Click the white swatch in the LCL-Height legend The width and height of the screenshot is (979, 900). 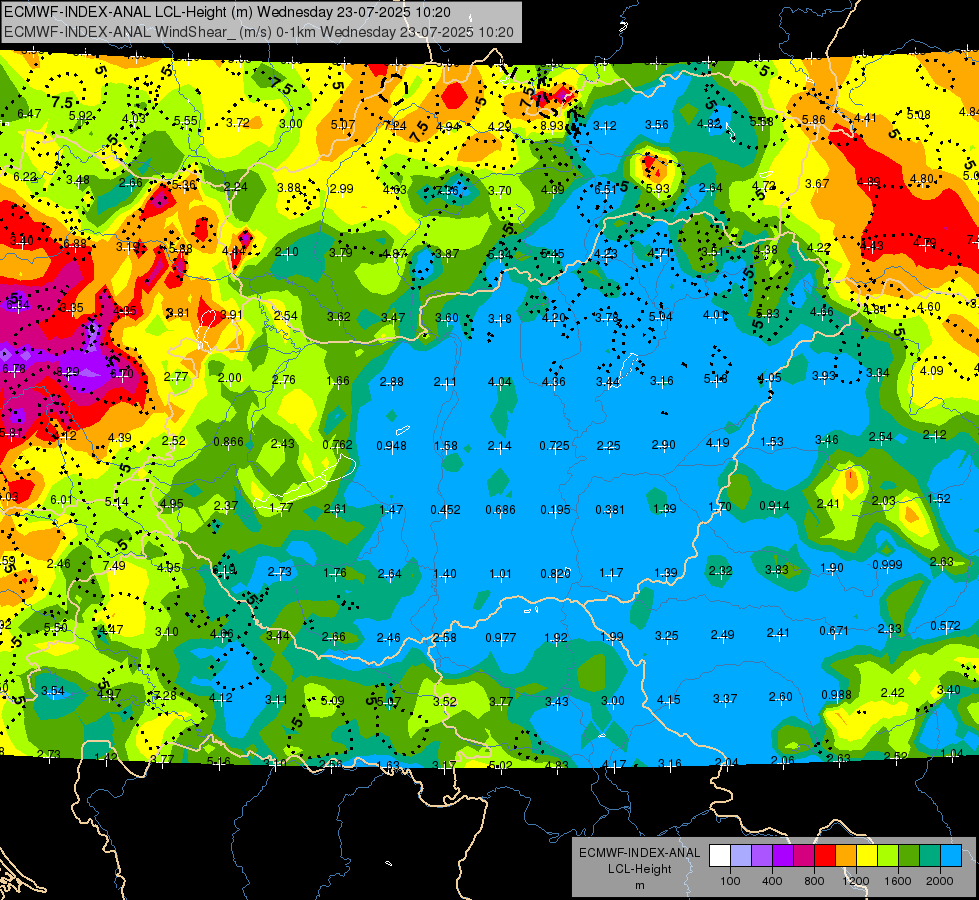720,856
